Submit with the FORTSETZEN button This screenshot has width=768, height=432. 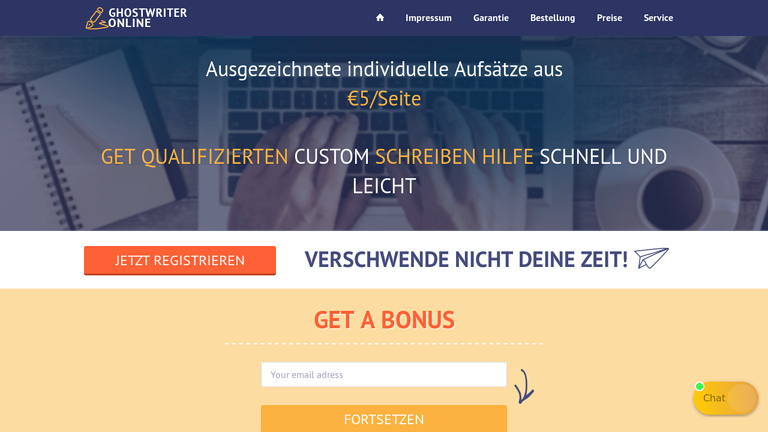click(384, 419)
